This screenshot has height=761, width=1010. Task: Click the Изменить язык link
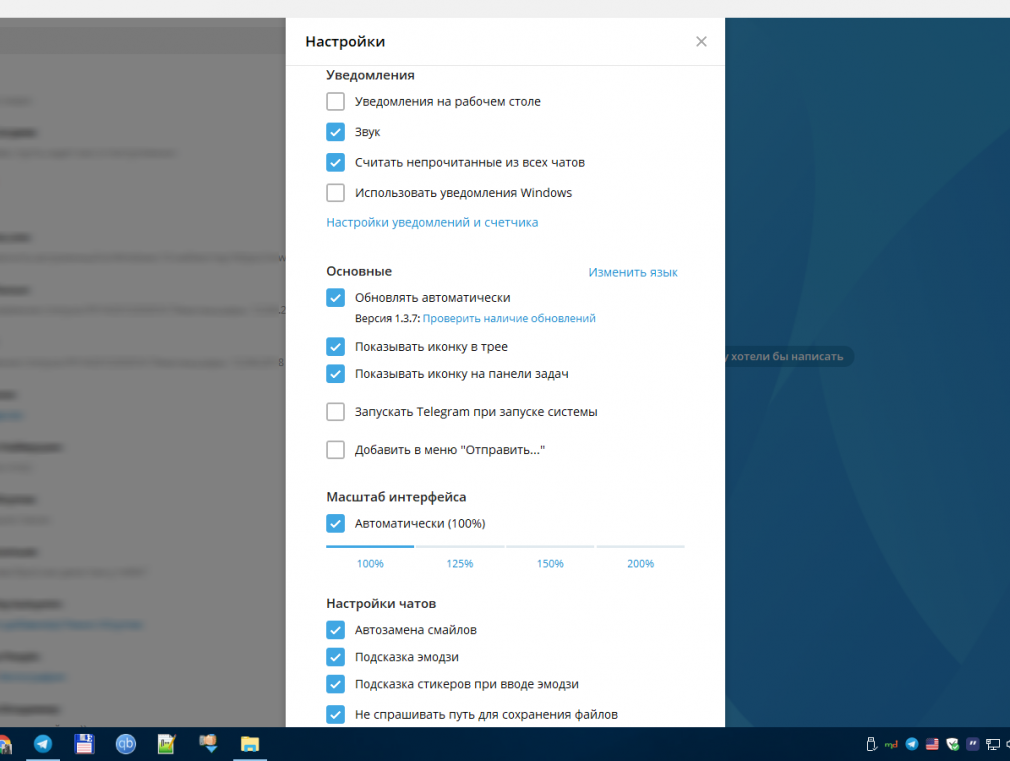633,272
